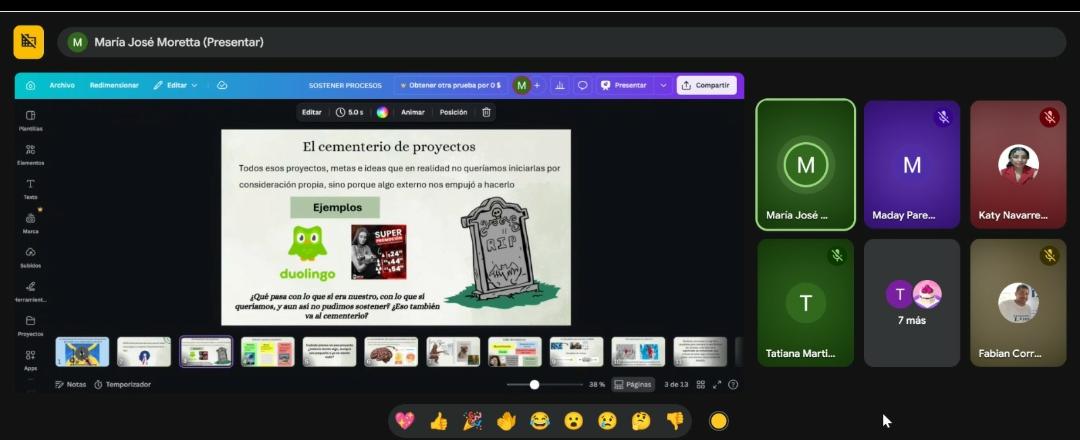Toggle fullscreen mode icon at the bottom
This screenshot has width=1080, height=440.
(x=717, y=384)
